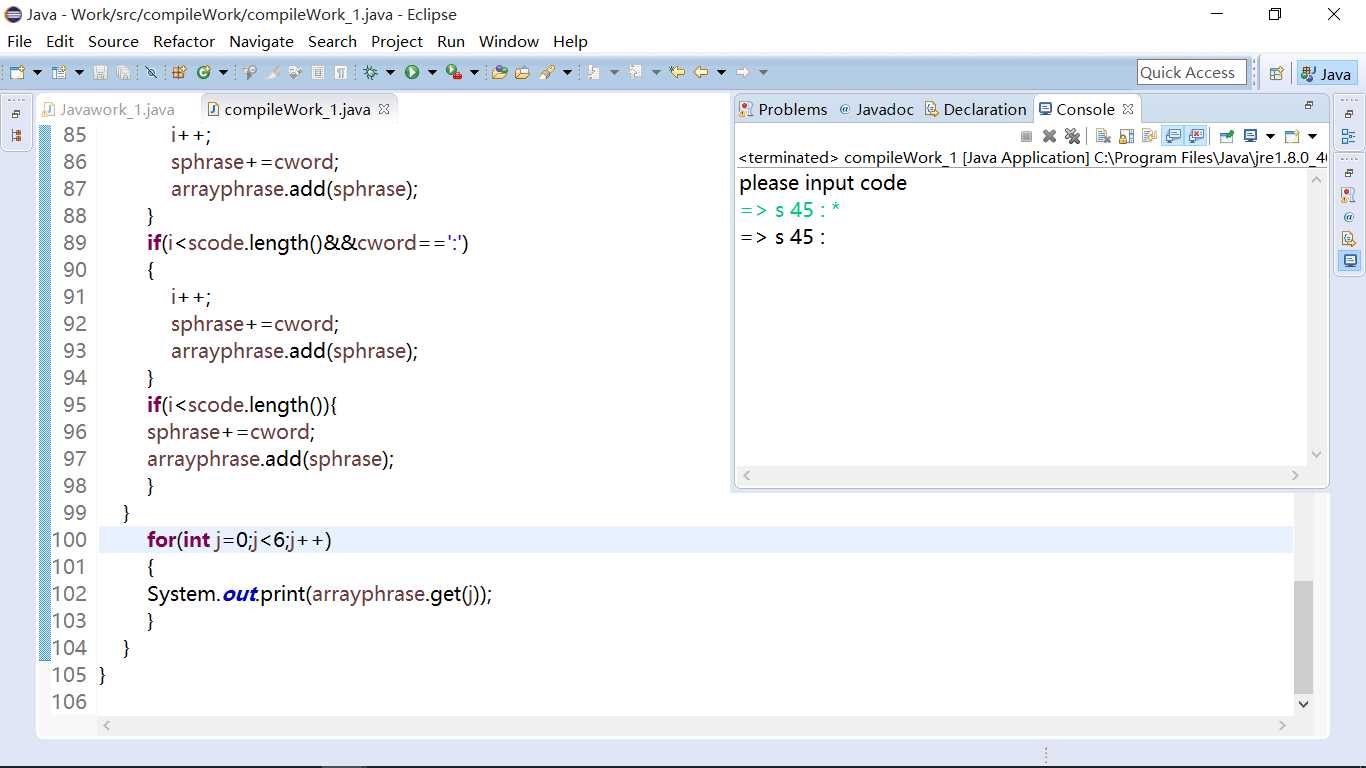Switch to the Problems tab
This screenshot has height=768, width=1366.
pyautogui.click(x=783, y=109)
